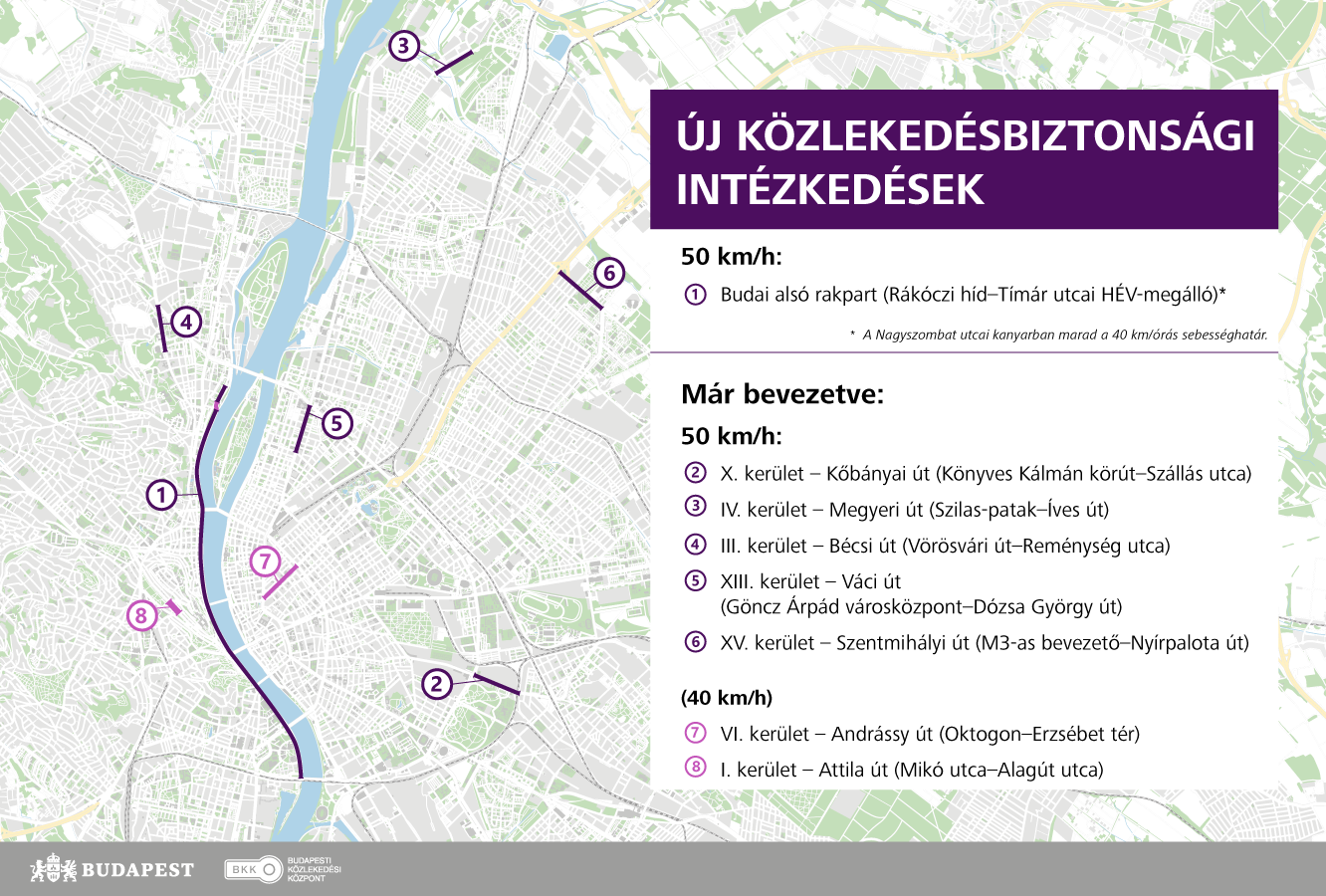Click marker 1 along the Budai rakpart line
Image resolution: width=1326 pixels, height=896 pixels.
[163, 493]
